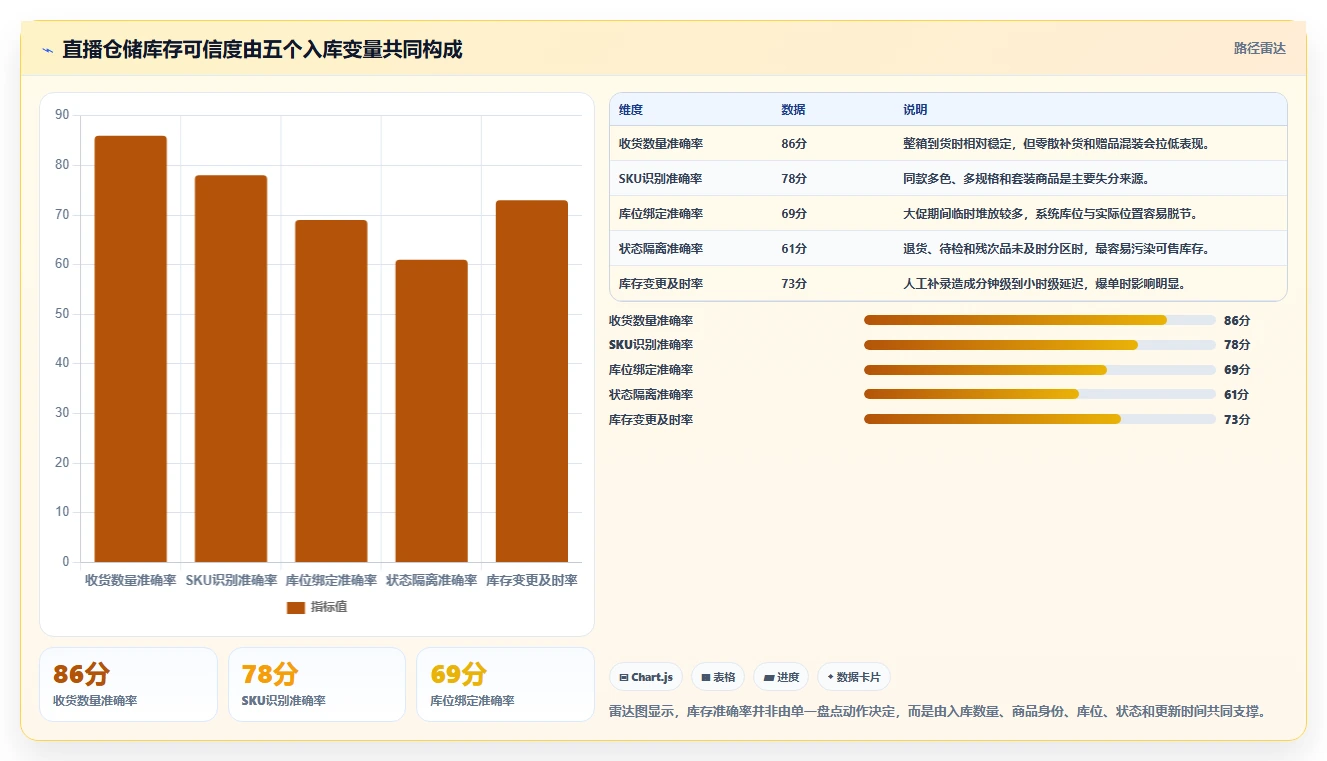This screenshot has height=761, width=1327.
Task: Click the 收货数量准确率 progress bar
Action: click(1040, 320)
